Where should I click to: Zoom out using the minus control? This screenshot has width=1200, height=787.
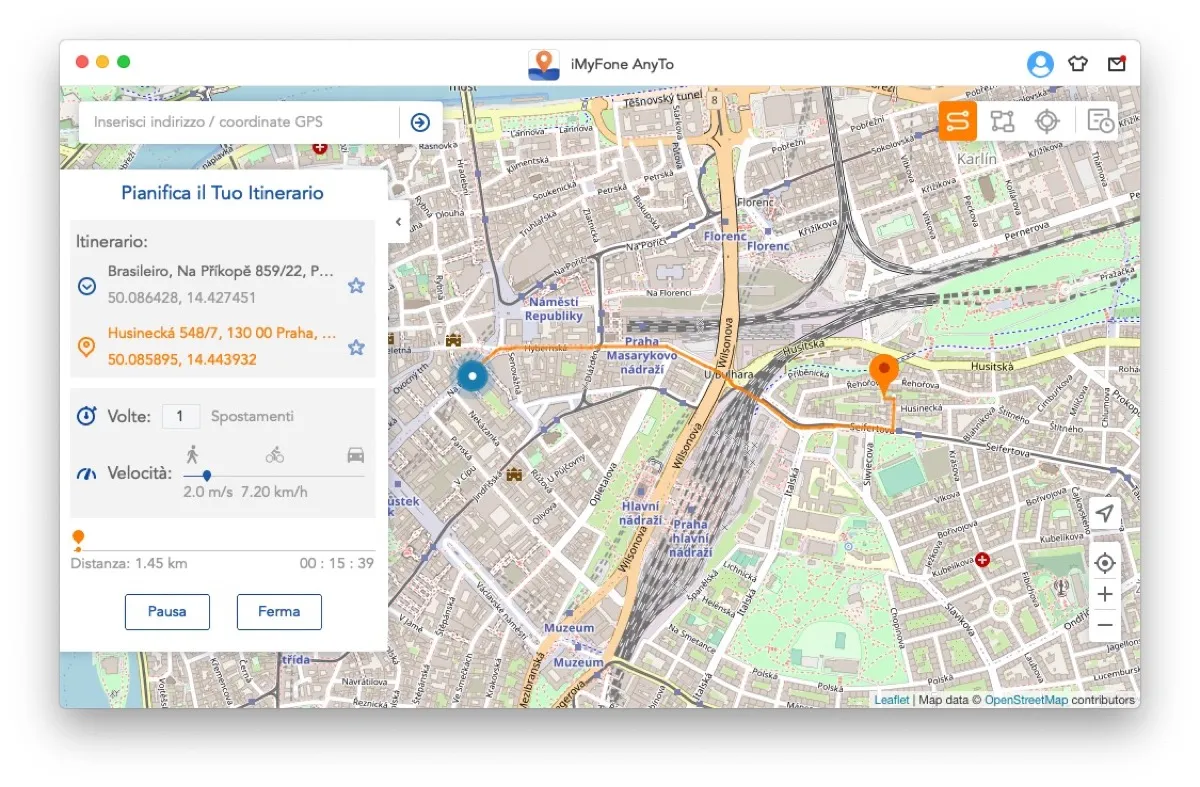[1104, 624]
